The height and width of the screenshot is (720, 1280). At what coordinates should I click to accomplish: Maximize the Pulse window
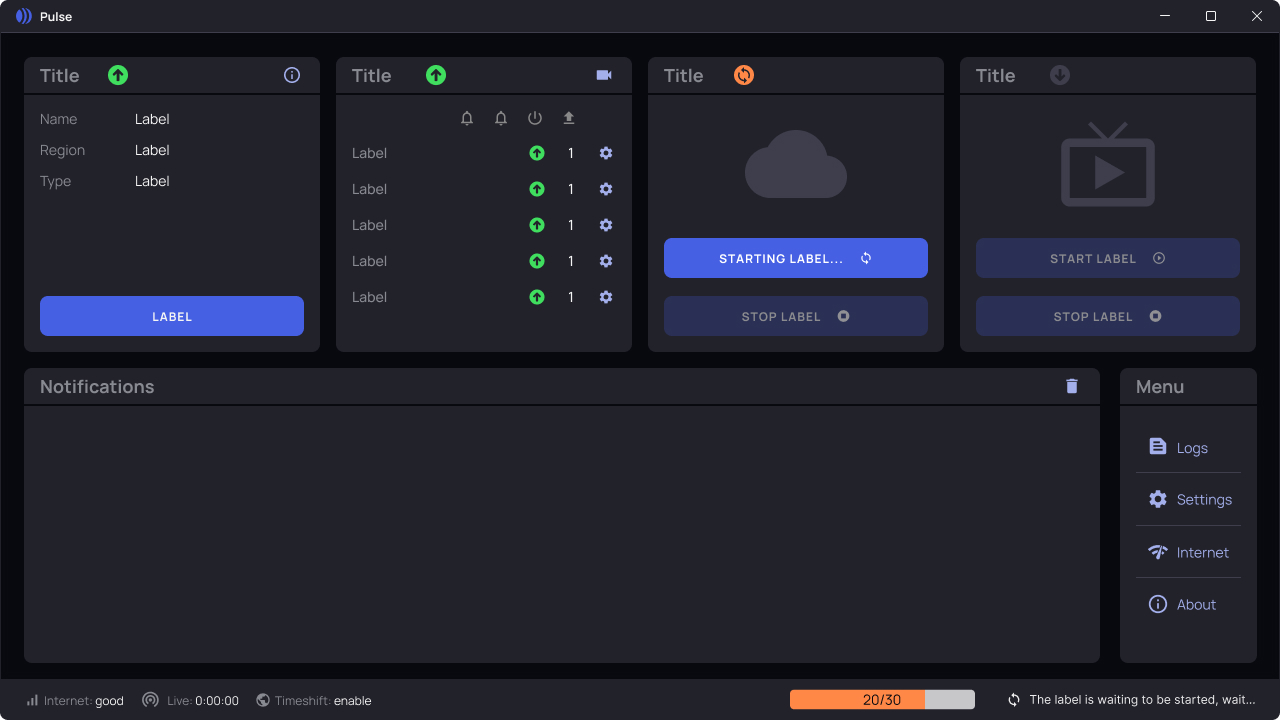click(x=1211, y=16)
